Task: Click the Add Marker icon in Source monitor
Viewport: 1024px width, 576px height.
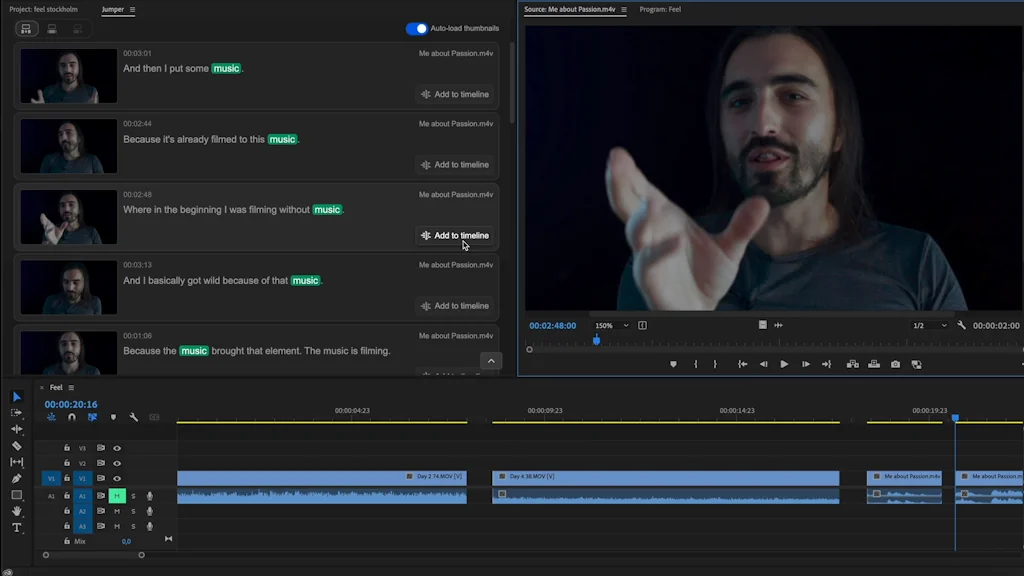Action: click(673, 365)
